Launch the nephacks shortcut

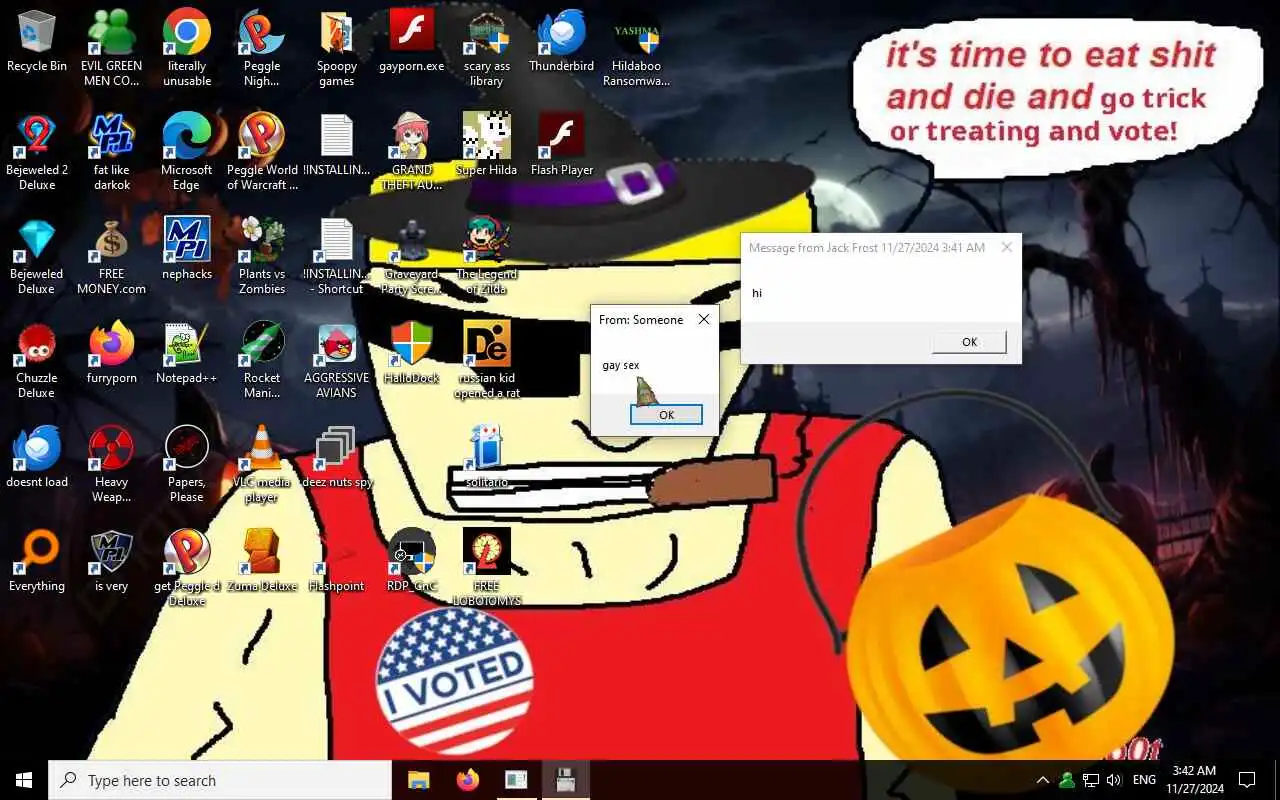coord(187,250)
